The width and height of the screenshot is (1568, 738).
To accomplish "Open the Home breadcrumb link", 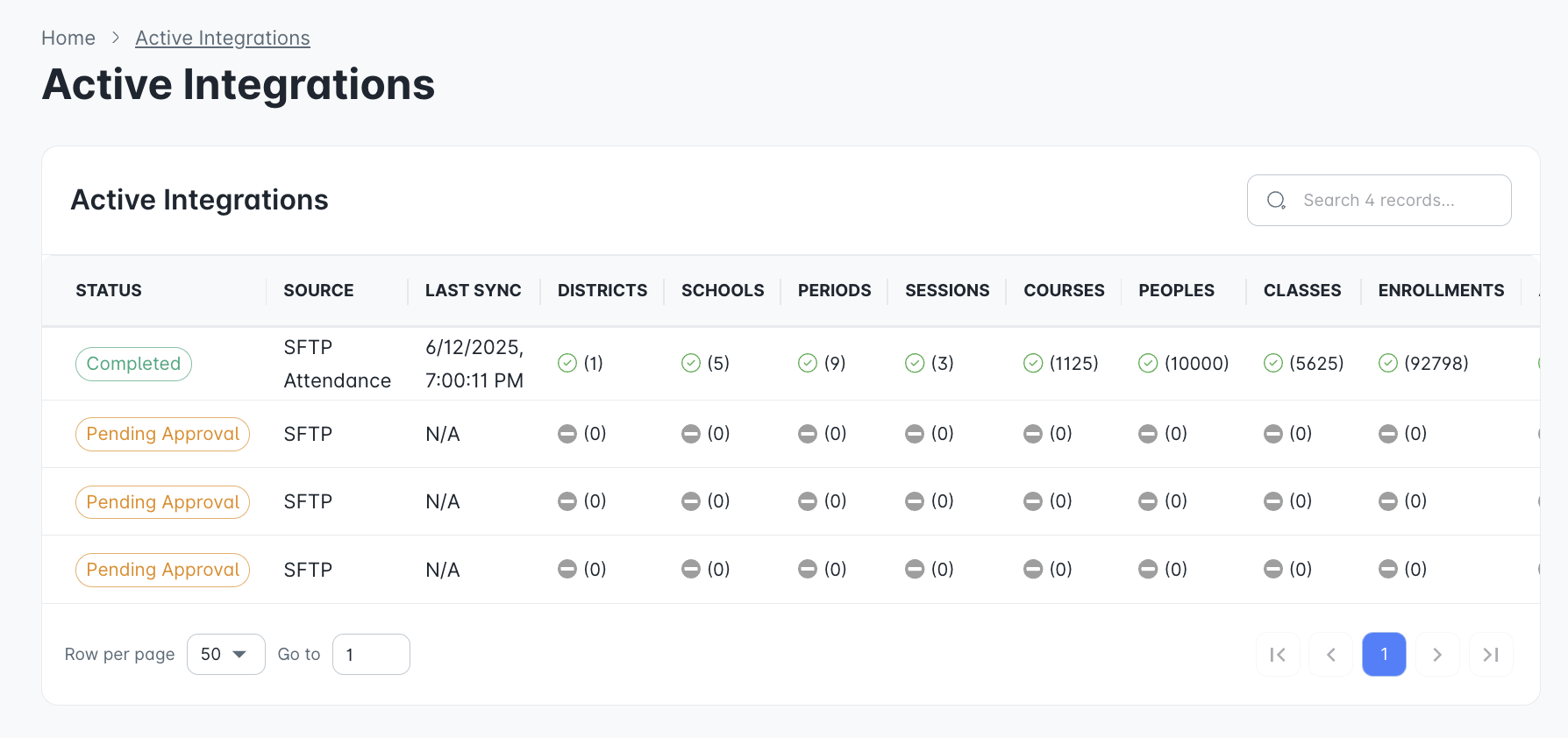I will (68, 38).
